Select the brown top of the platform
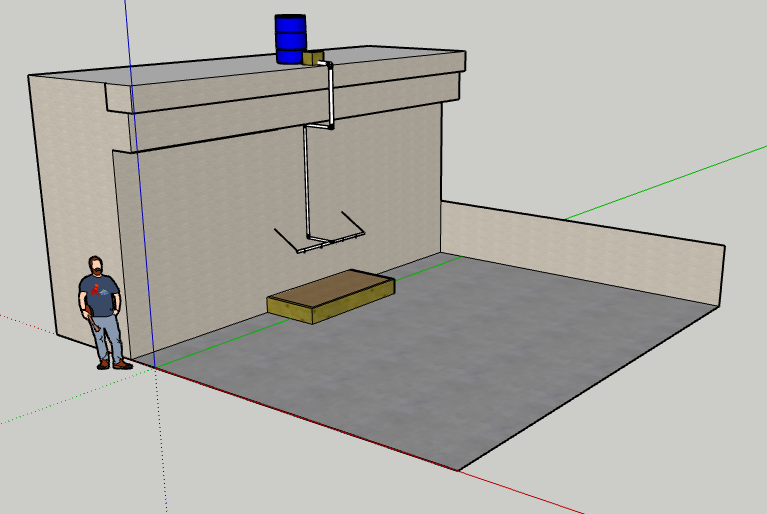 coord(332,289)
